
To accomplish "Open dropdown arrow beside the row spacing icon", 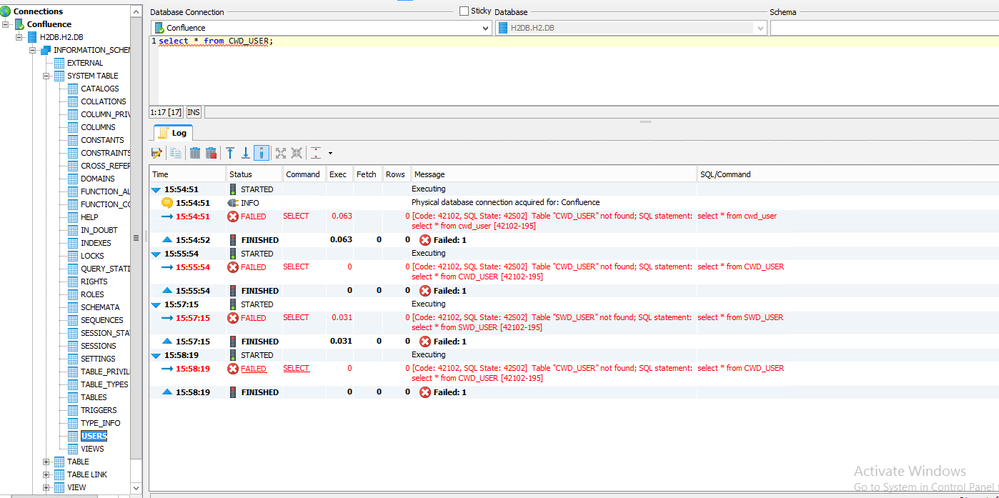I will tap(330, 153).
